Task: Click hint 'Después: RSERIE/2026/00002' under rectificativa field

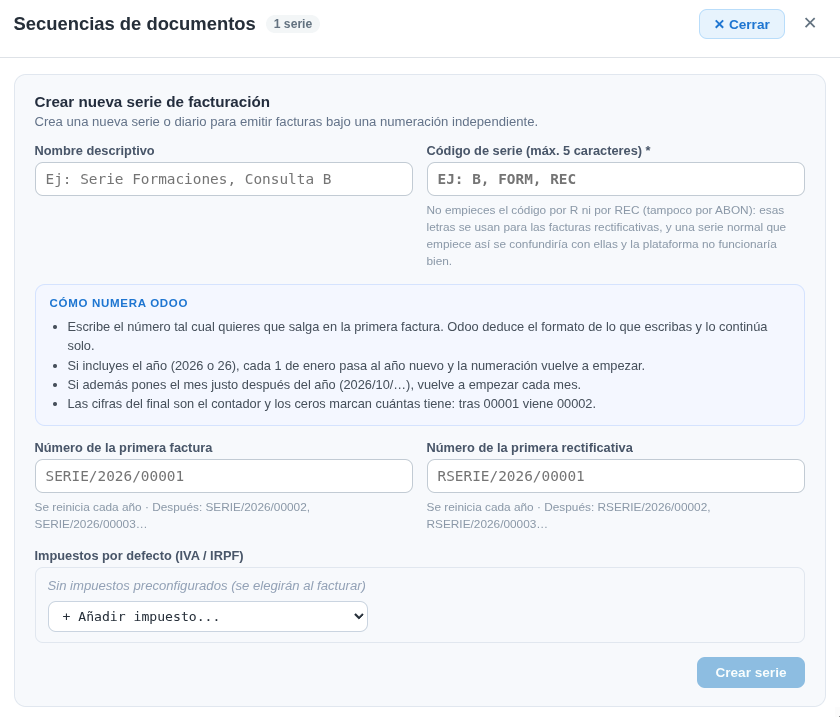Action: 568,516
